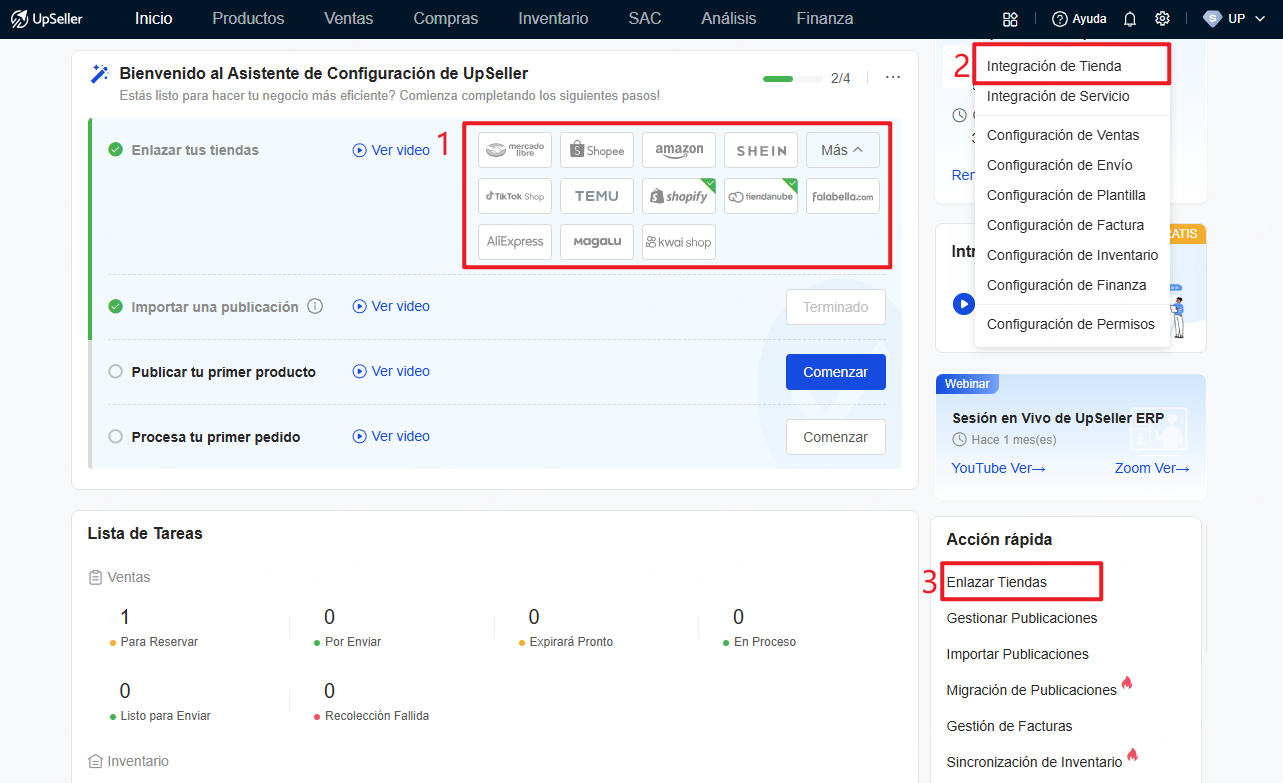Click Enlazar Tiendas quick action
Viewport: 1283px width, 783px height.
pos(997,582)
